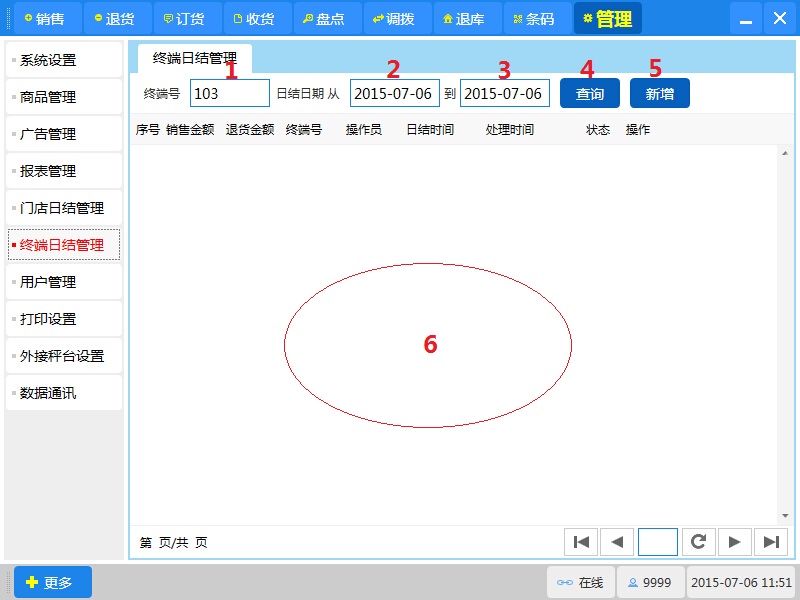Viewport: 800px width, 600px height.
Task: Go to the first page icon
Action: (x=581, y=542)
